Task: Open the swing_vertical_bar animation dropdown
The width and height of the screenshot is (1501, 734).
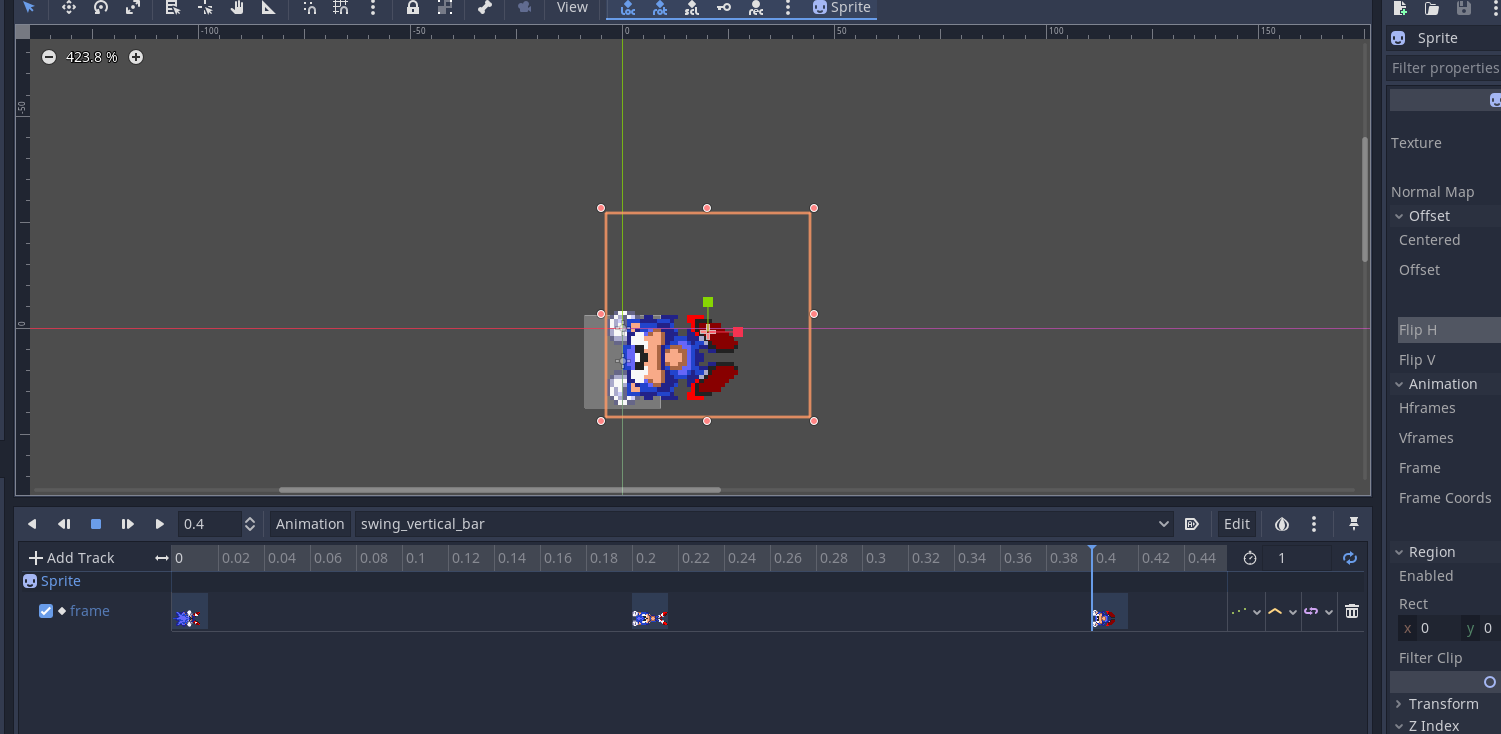Action: [x=1162, y=523]
